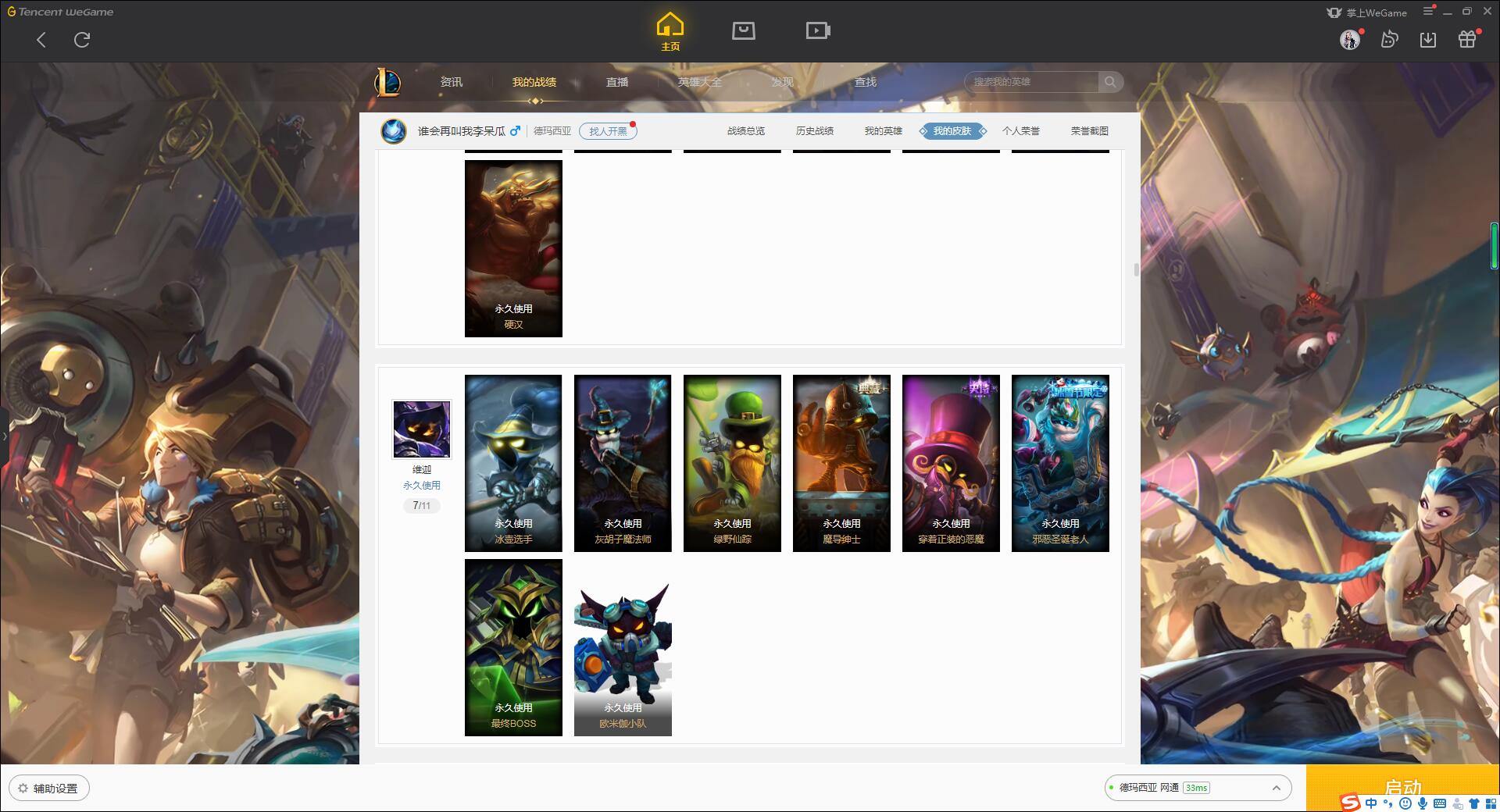Click the search magnifier button

click(1110, 82)
